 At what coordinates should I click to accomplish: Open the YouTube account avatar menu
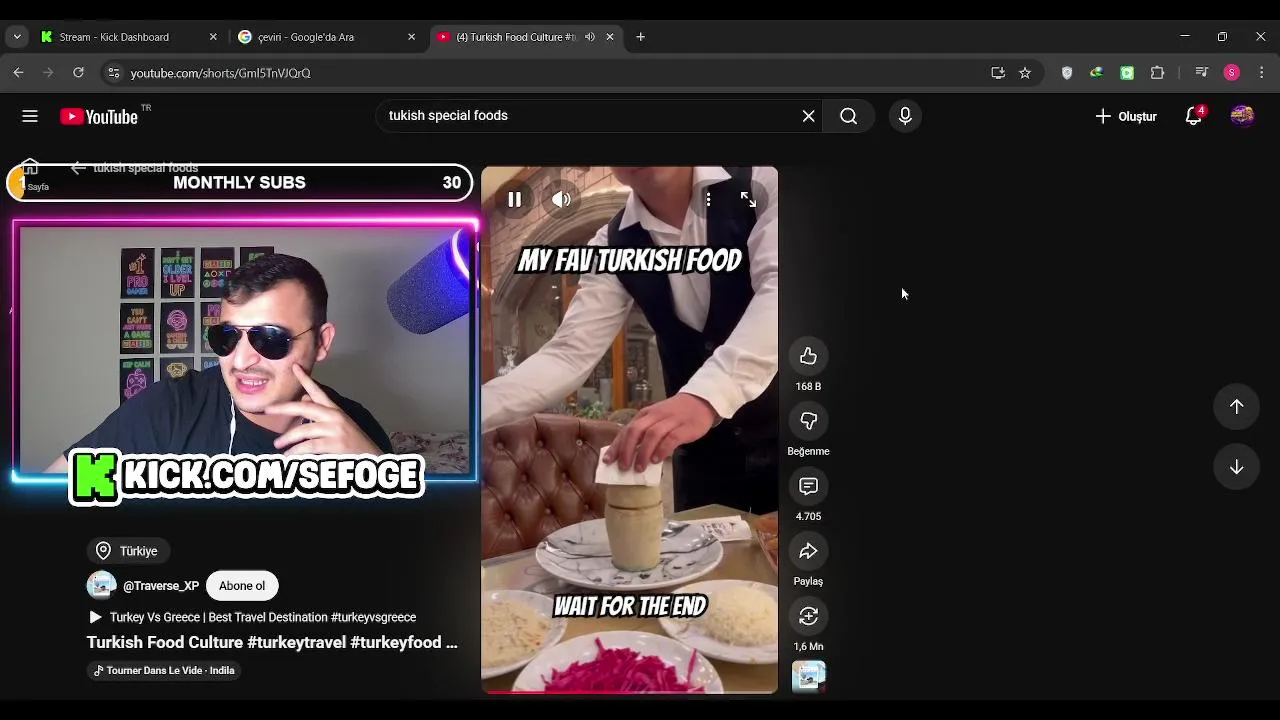click(x=1242, y=116)
